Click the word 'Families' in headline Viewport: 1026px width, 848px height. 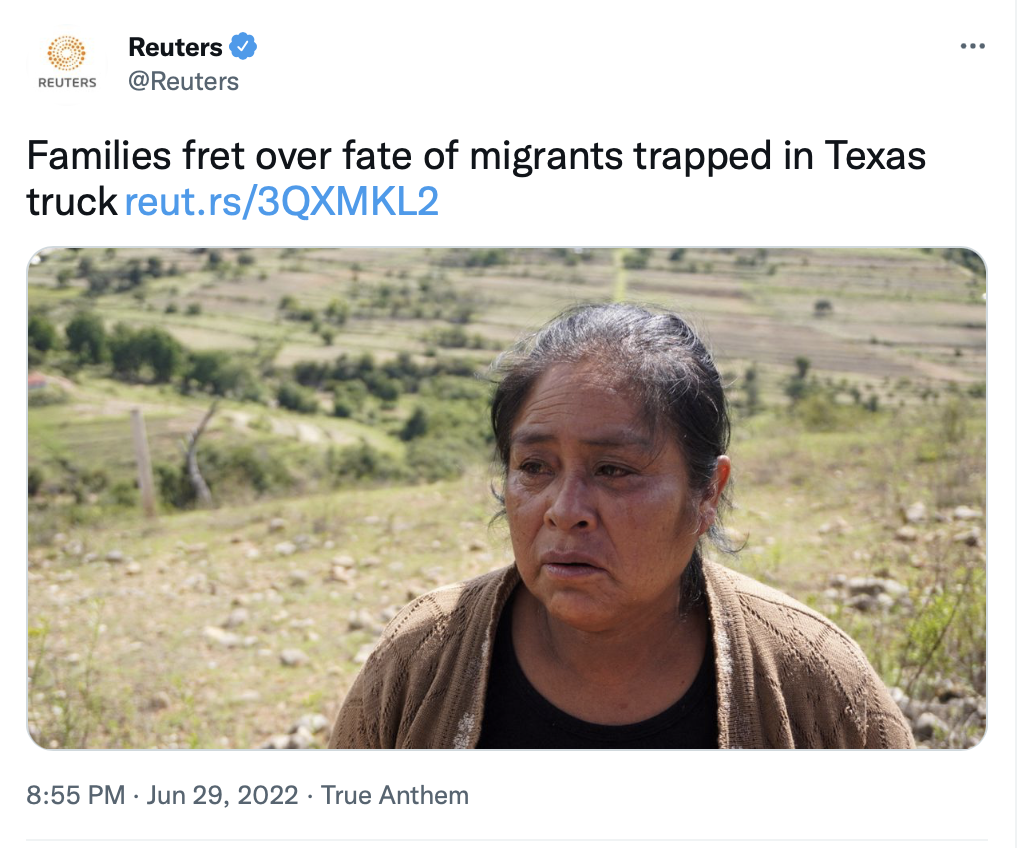click(99, 156)
